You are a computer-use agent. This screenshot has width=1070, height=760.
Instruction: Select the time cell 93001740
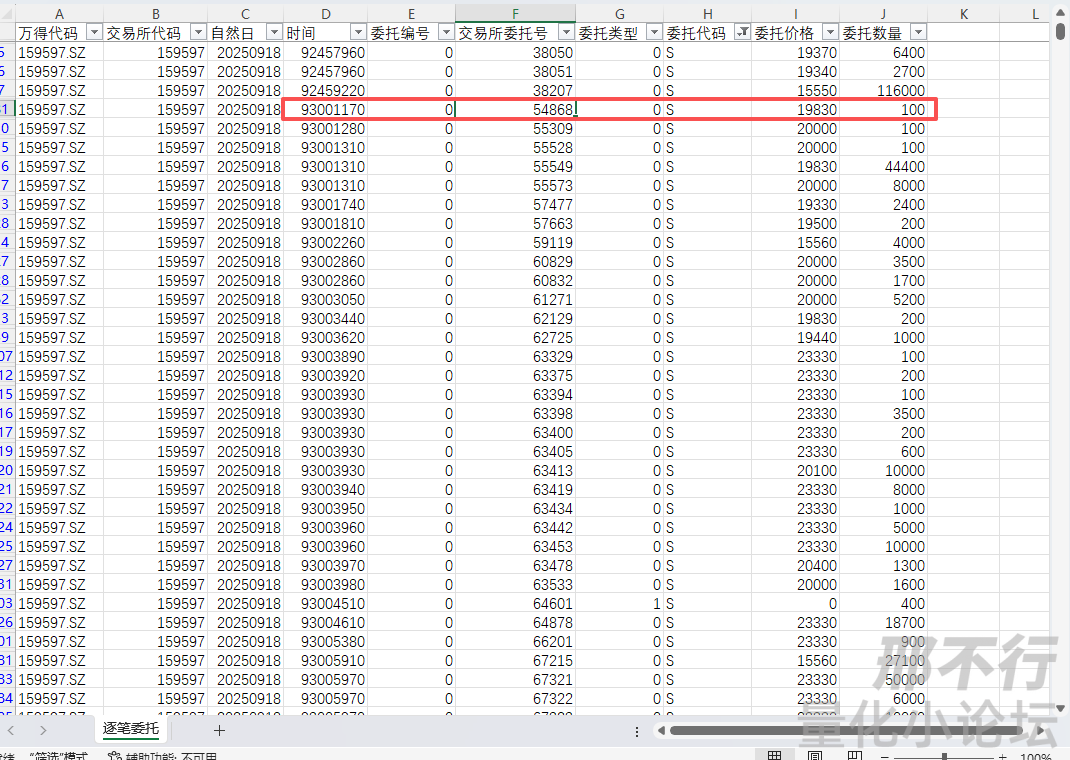pos(326,205)
